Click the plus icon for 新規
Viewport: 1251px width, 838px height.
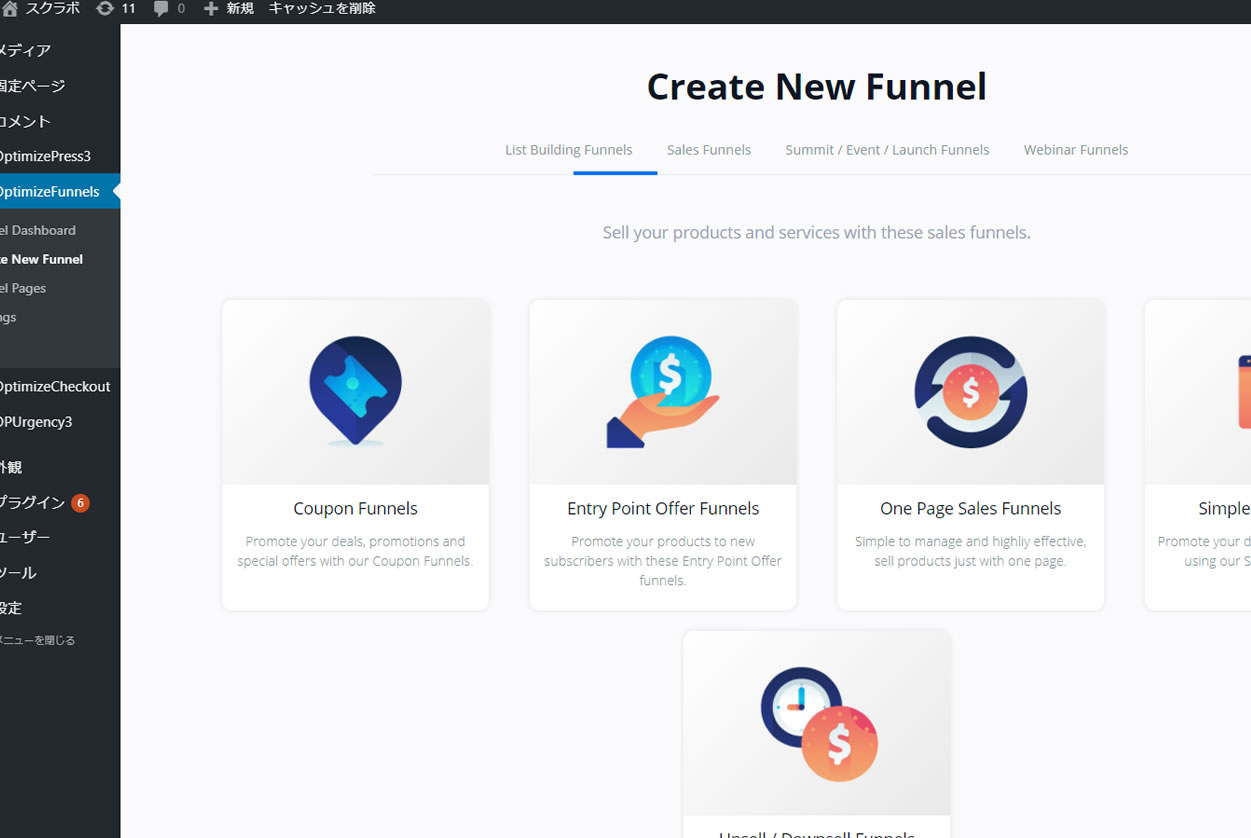pyautogui.click(x=211, y=9)
